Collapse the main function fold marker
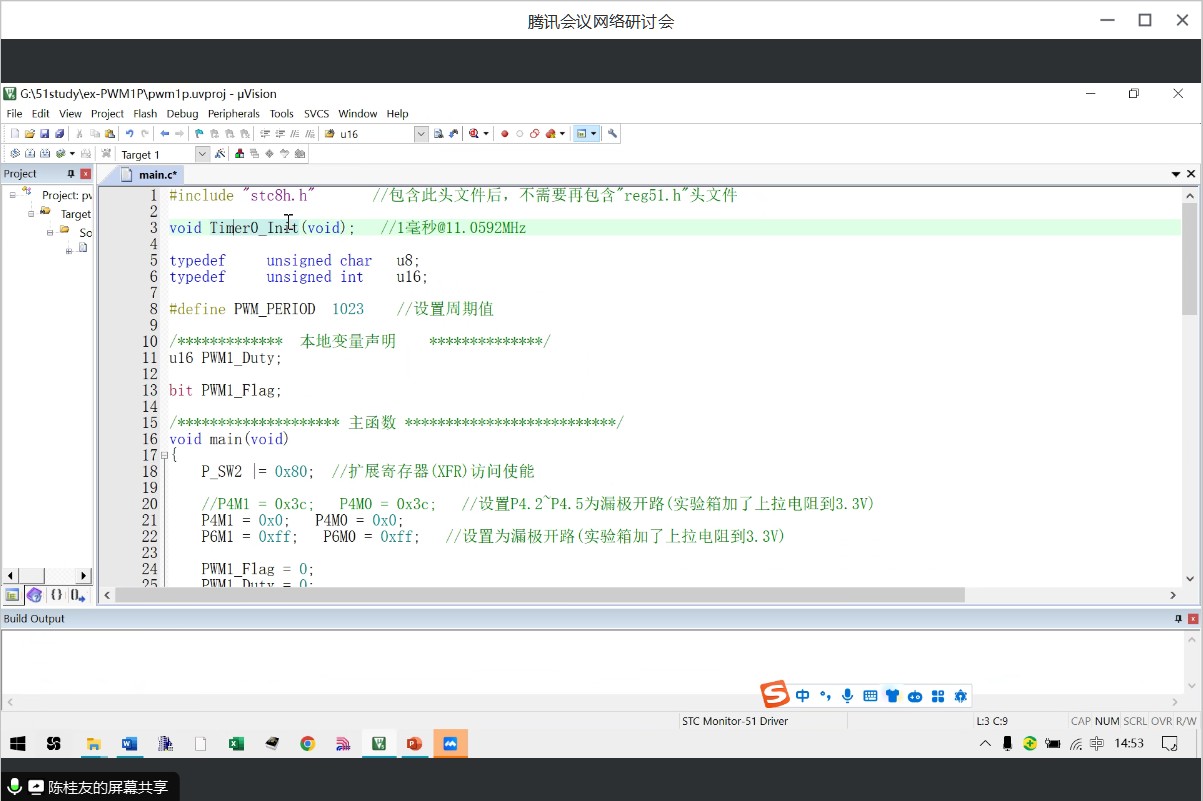This screenshot has width=1203, height=801. 164,456
